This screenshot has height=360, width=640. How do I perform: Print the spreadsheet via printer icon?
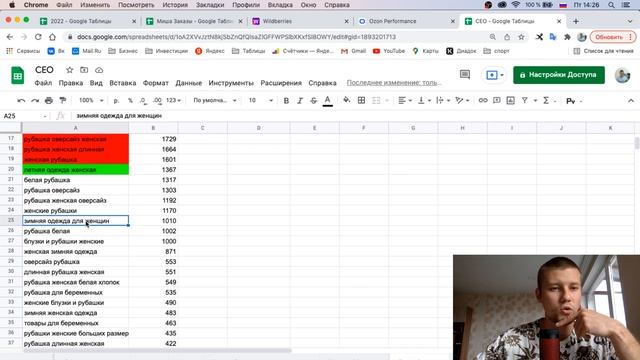point(49,100)
